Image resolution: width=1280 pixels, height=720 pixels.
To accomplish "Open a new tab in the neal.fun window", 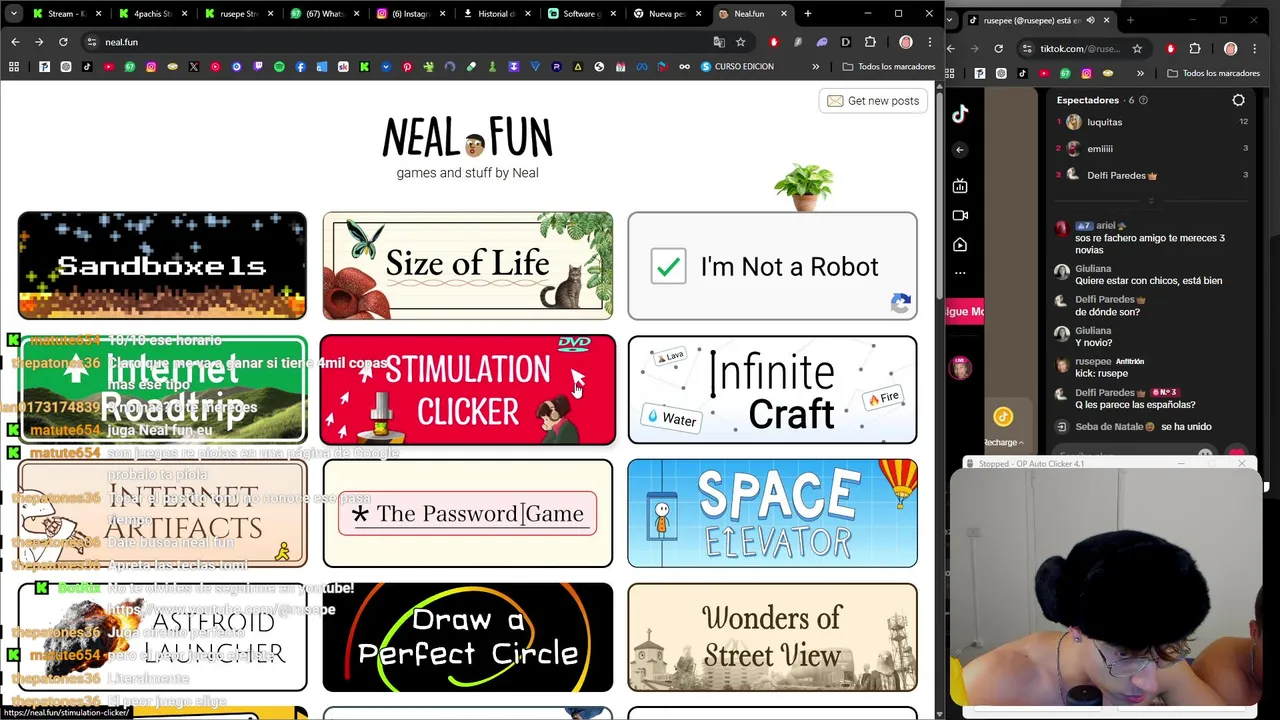I will coord(808,14).
